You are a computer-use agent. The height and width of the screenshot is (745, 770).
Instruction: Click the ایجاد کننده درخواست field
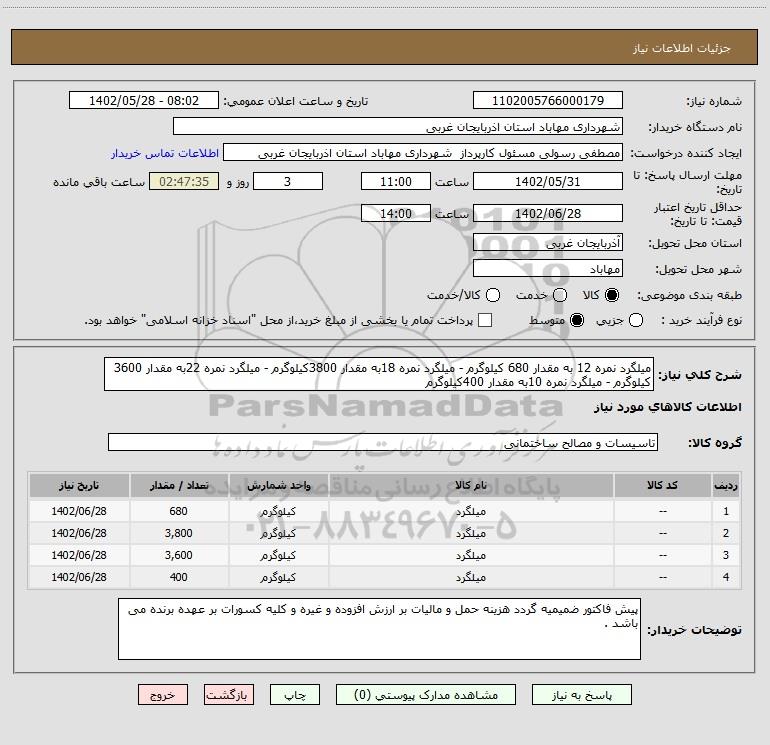(423, 152)
